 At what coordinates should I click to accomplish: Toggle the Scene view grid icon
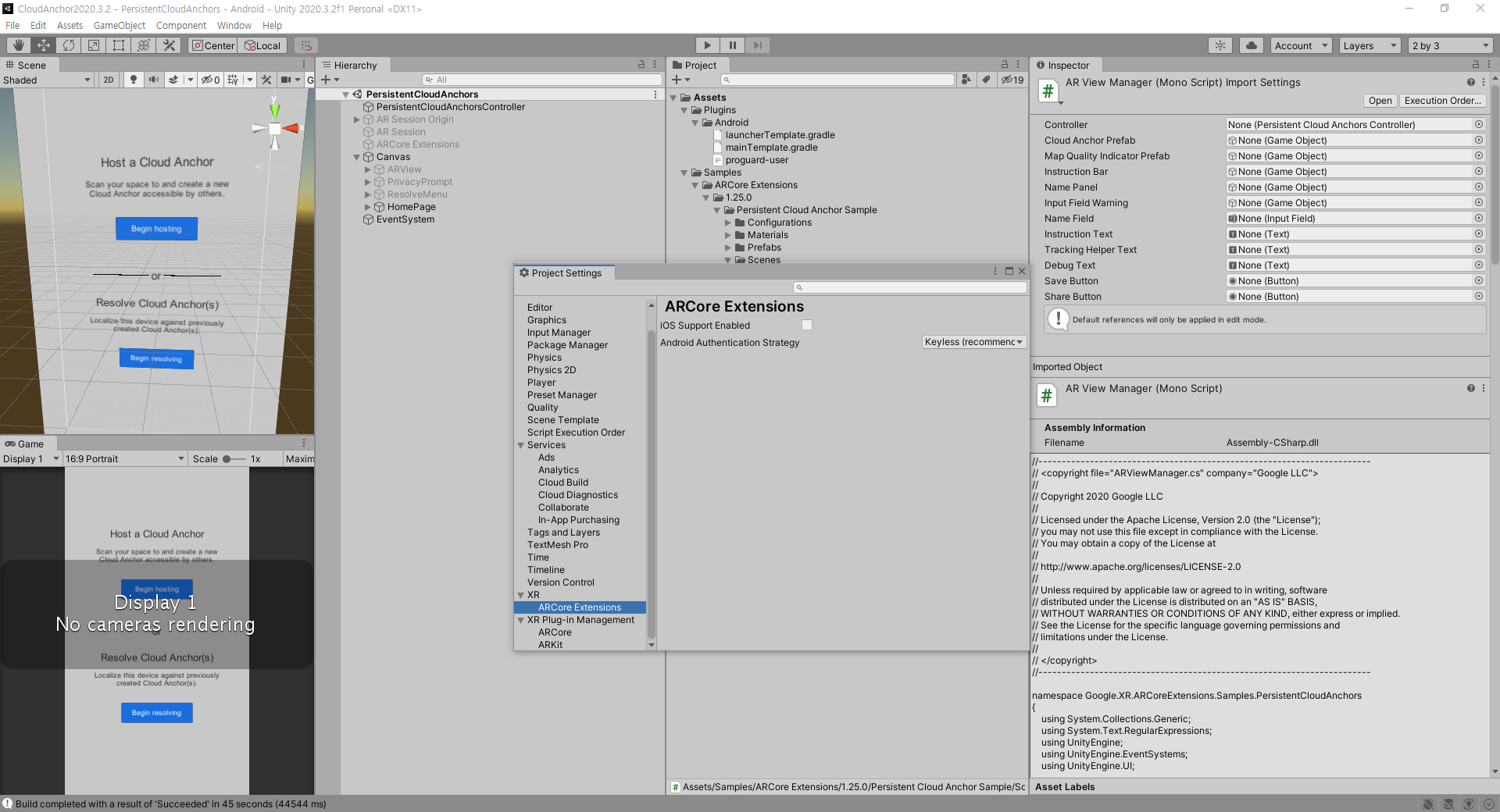(233, 80)
